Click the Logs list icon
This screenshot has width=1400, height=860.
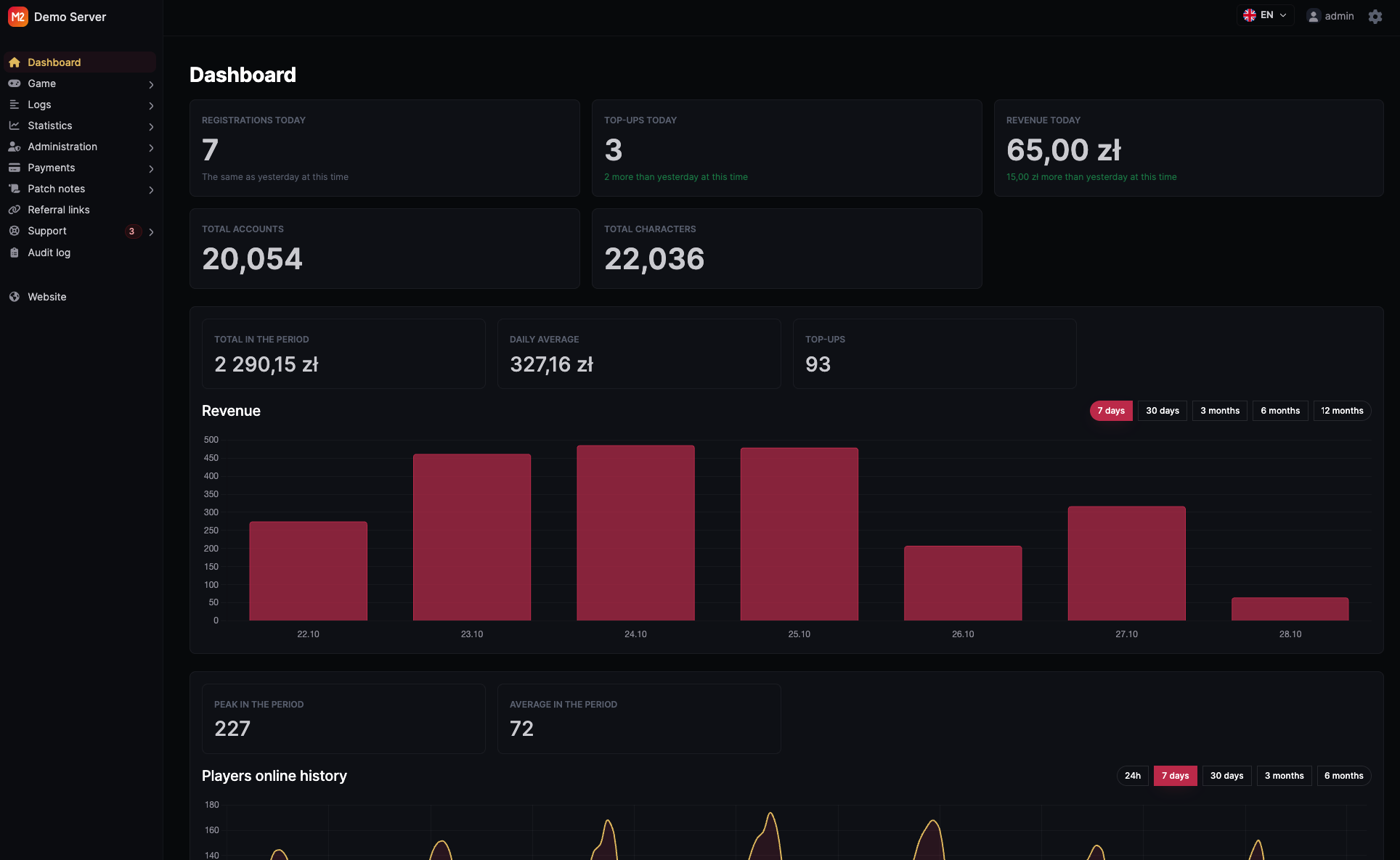[15, 105]
